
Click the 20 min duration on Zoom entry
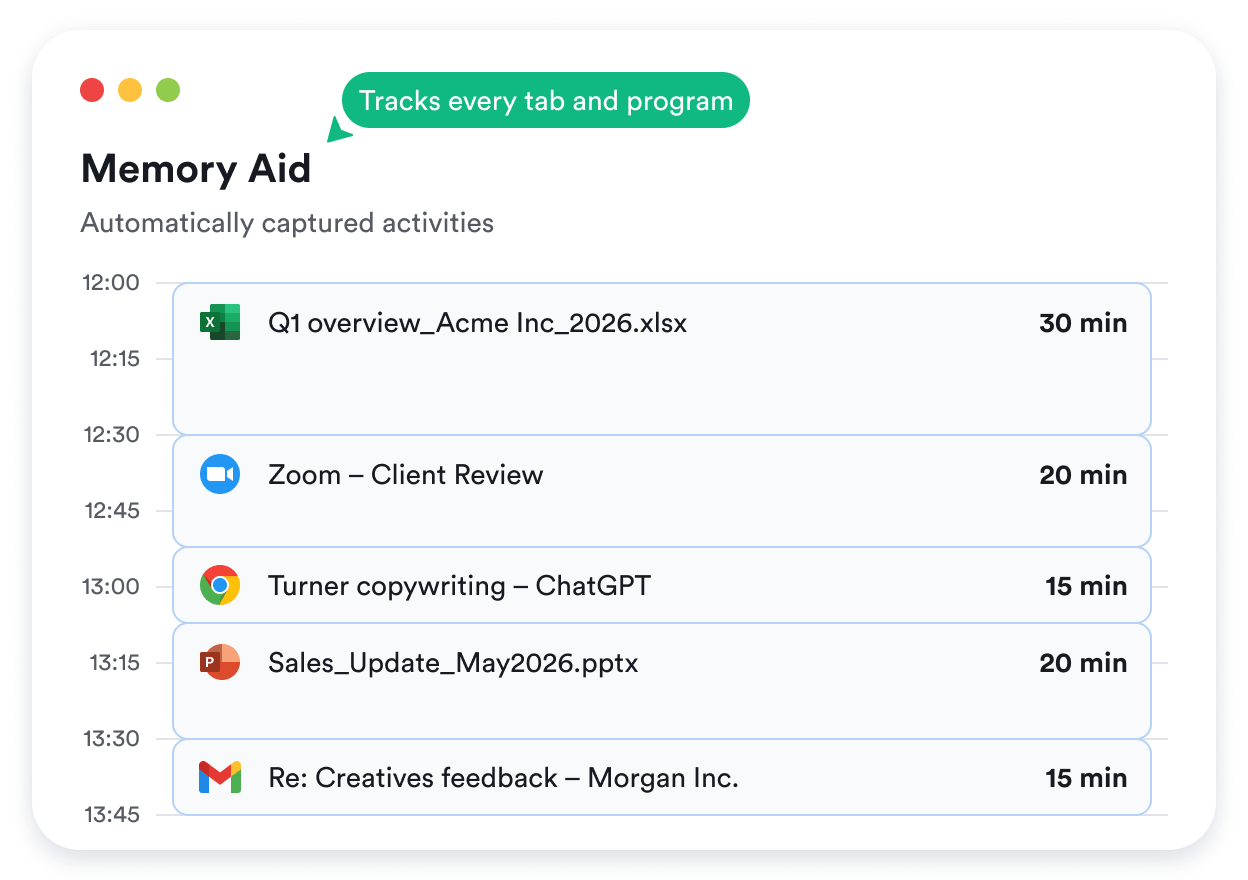pyautogui.click(x=1083, y=474)
